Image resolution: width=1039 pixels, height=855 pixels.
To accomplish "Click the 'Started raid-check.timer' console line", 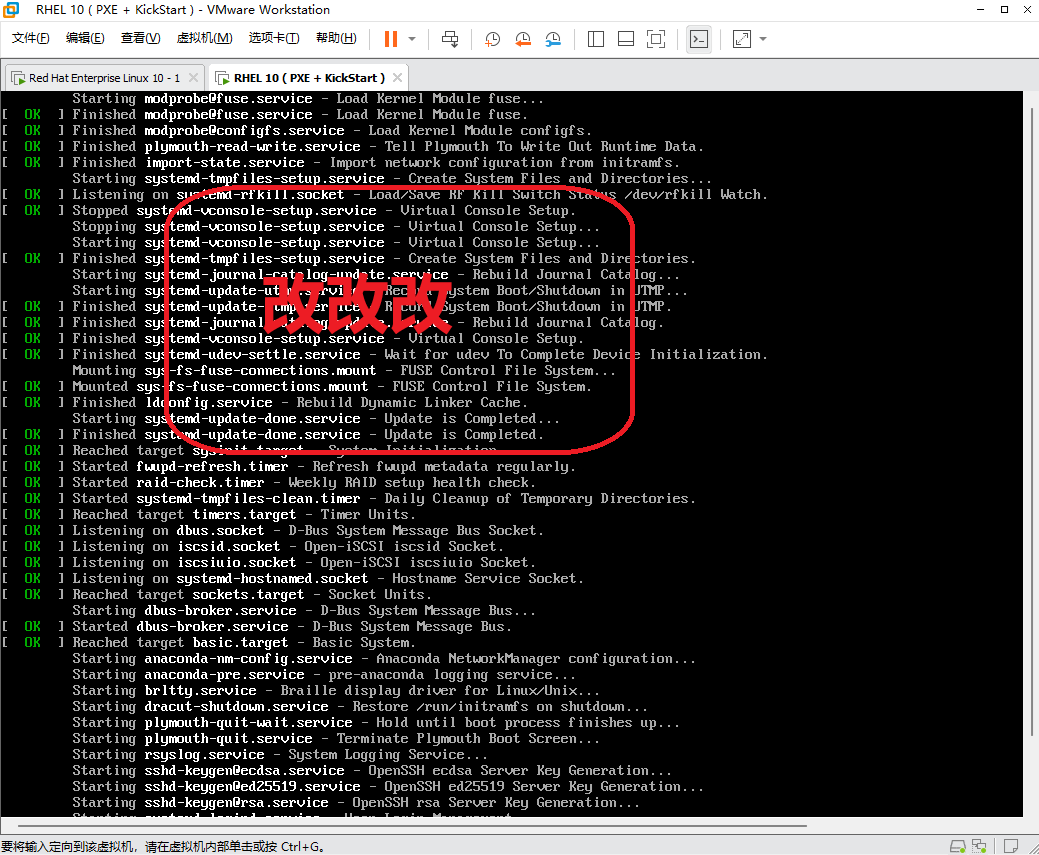I will (x=268, y=483).
